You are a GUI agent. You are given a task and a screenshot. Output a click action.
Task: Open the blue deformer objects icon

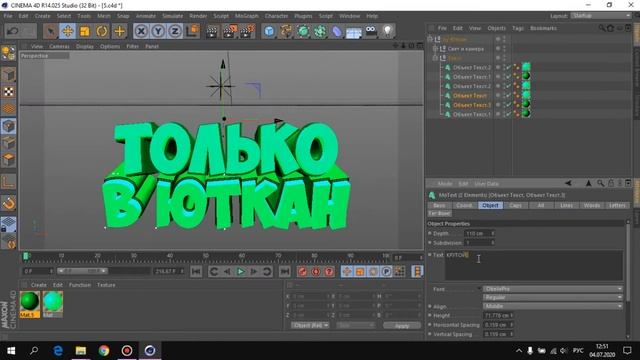tap(337, 31)
